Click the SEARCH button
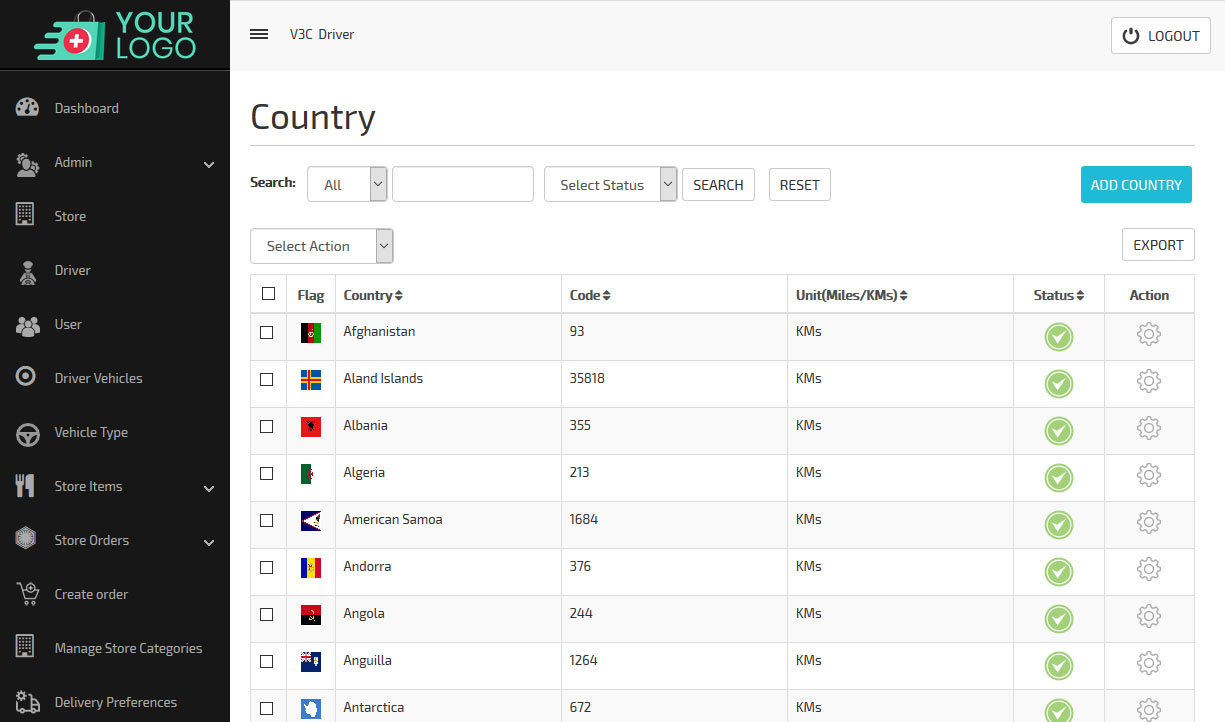The width and height of the screenshot is (1225, 722). pyautogui.click(x=718, y=184)
